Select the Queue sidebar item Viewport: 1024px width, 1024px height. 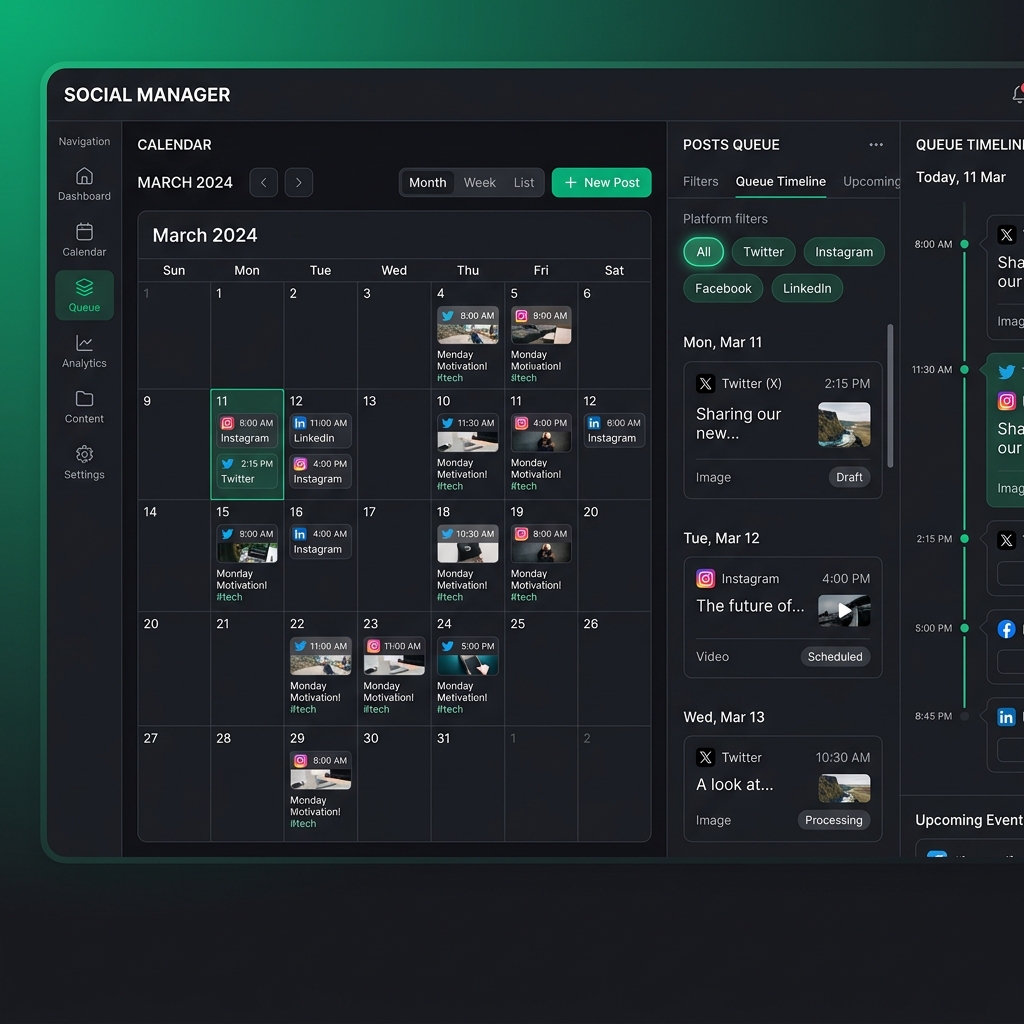(x=84, y=295)
